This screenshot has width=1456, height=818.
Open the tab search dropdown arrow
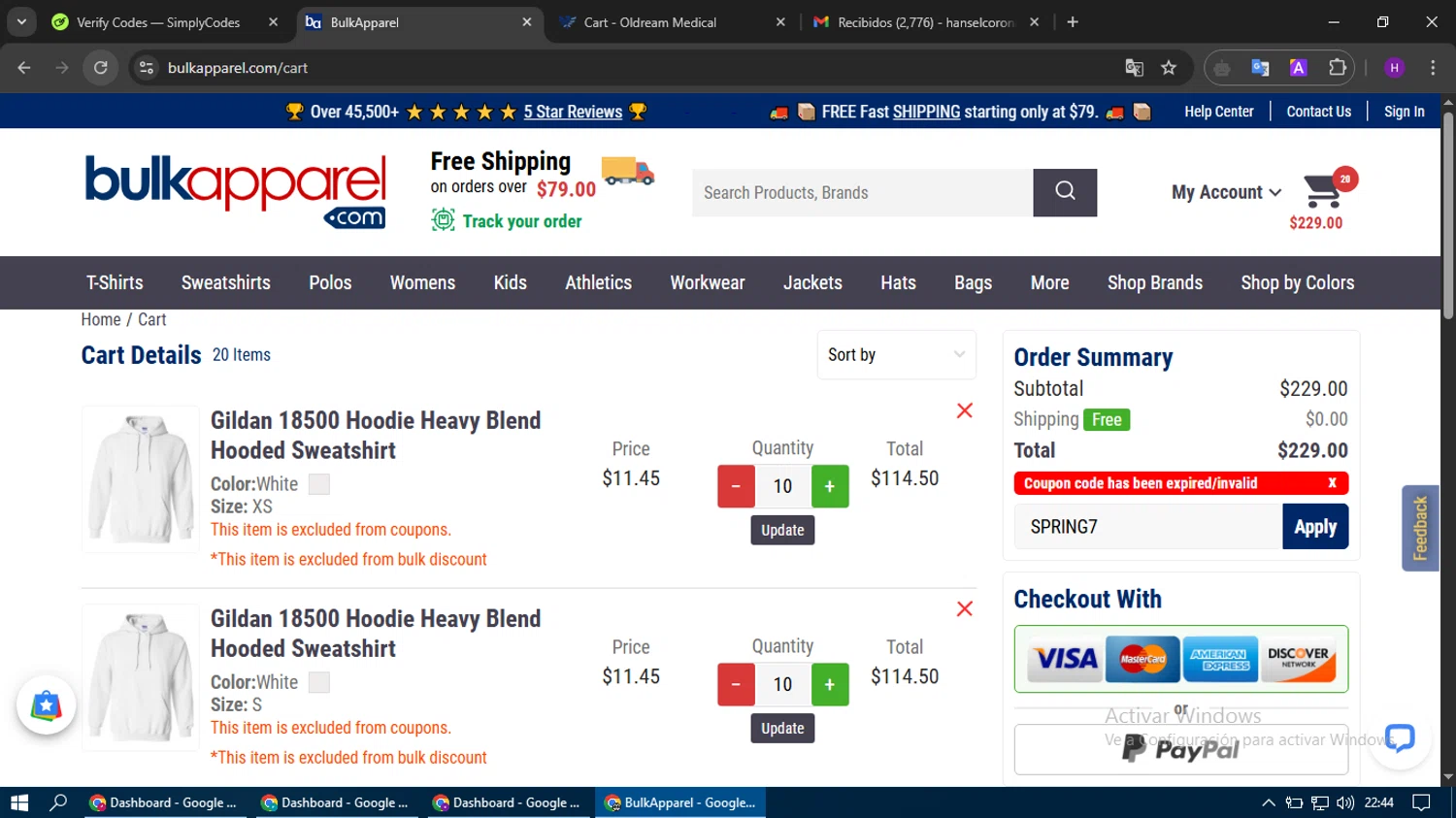(x=21, y=21)
